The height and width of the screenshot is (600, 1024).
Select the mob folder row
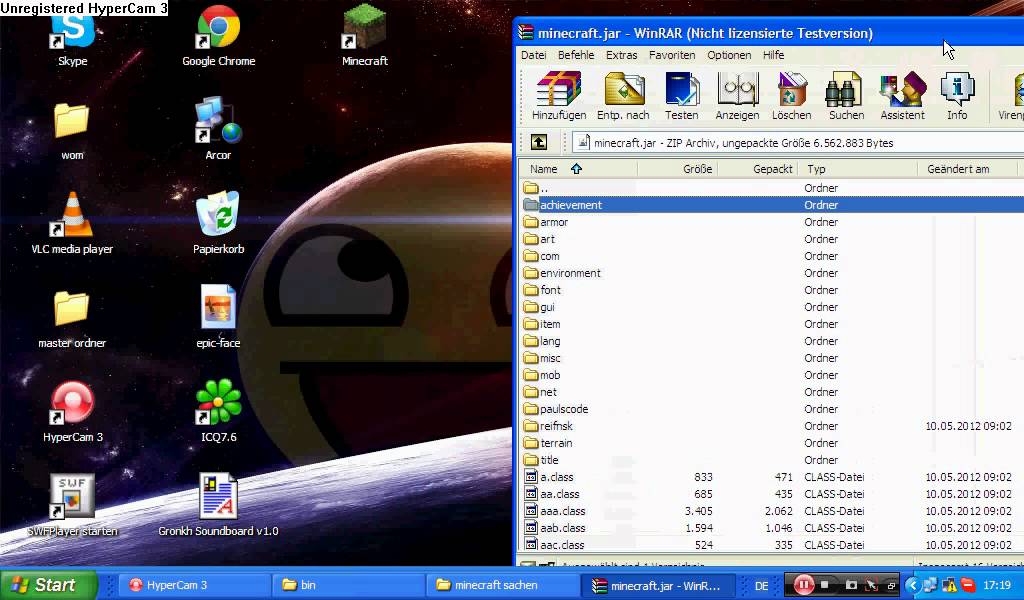[x=772, y=375]
